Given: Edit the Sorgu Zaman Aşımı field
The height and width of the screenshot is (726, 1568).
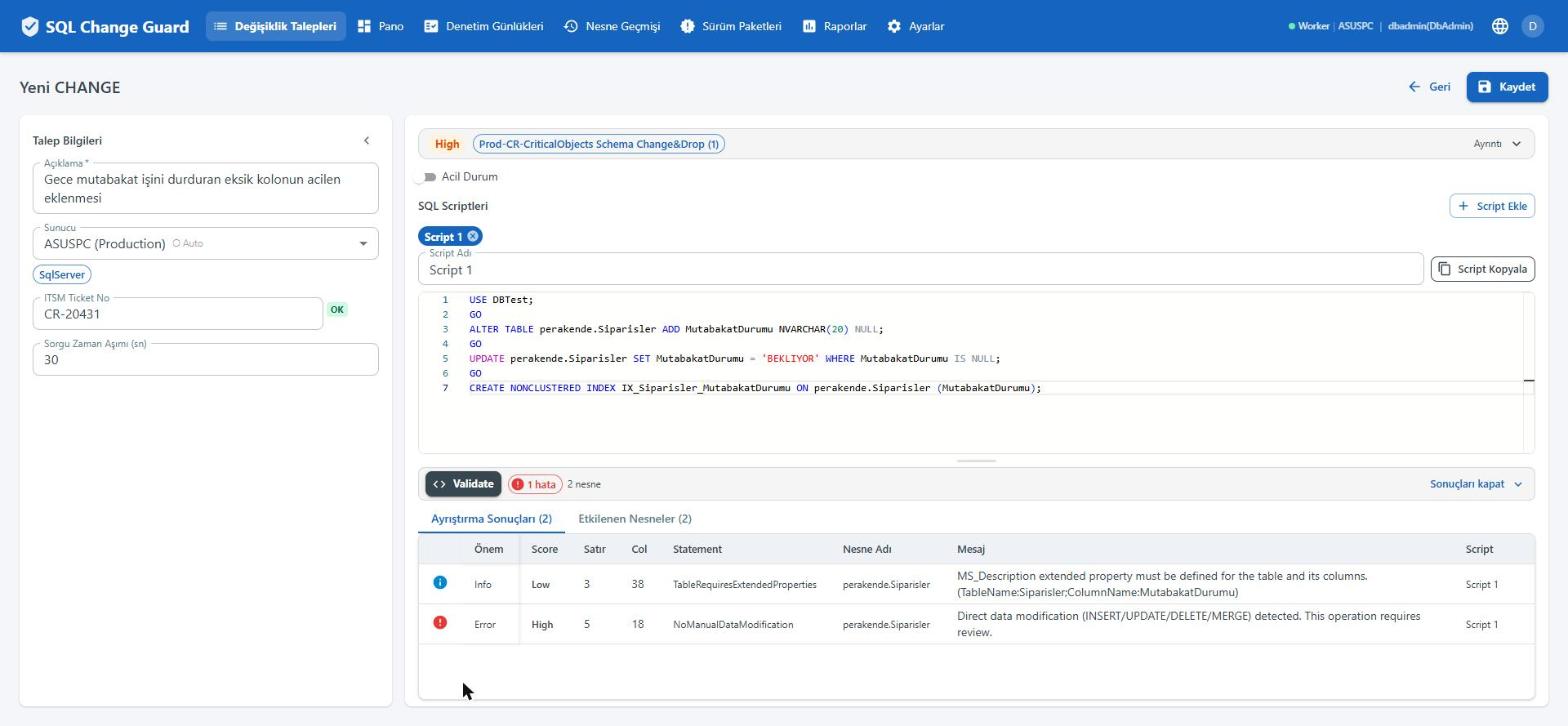Looking at the screenshot, I should point(206,359).
